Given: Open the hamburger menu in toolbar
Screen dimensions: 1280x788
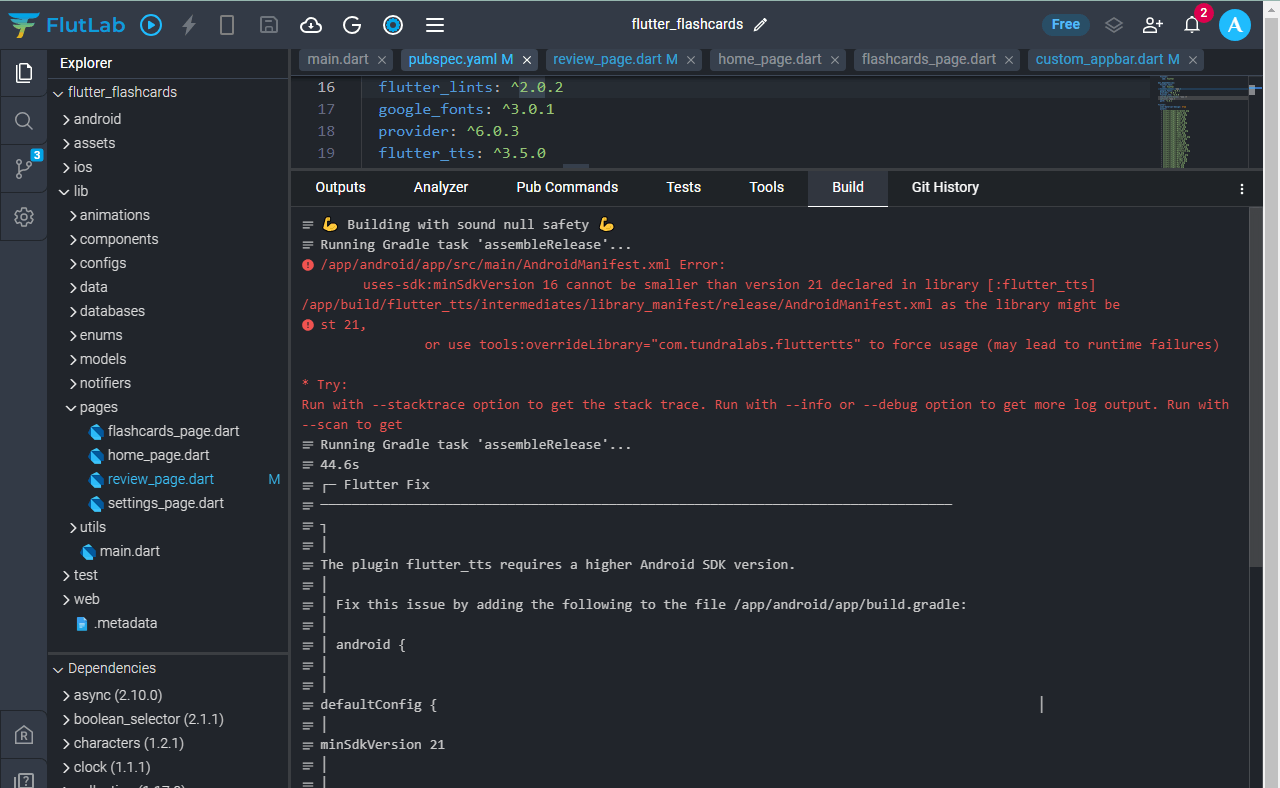Looking at the screenshot, I should (434, 25).
